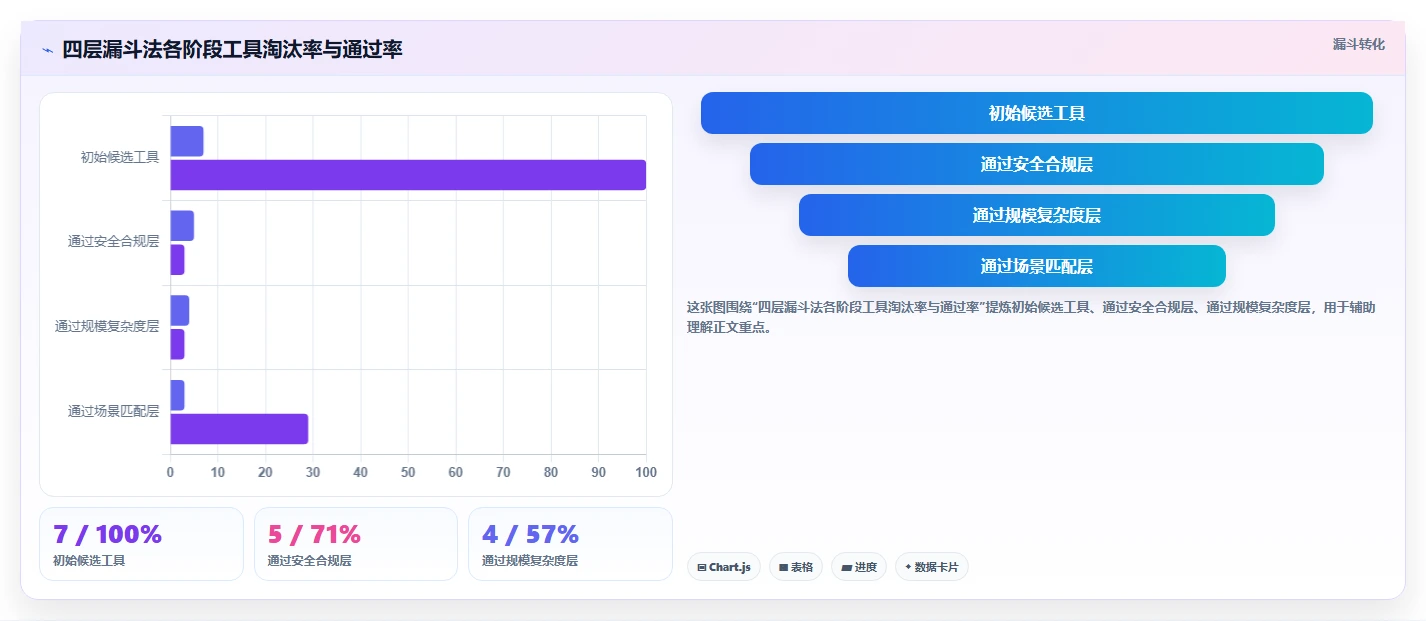Click the 表格 tag chip
Screen dimensions: 1426x621
(x=796, y=567)
